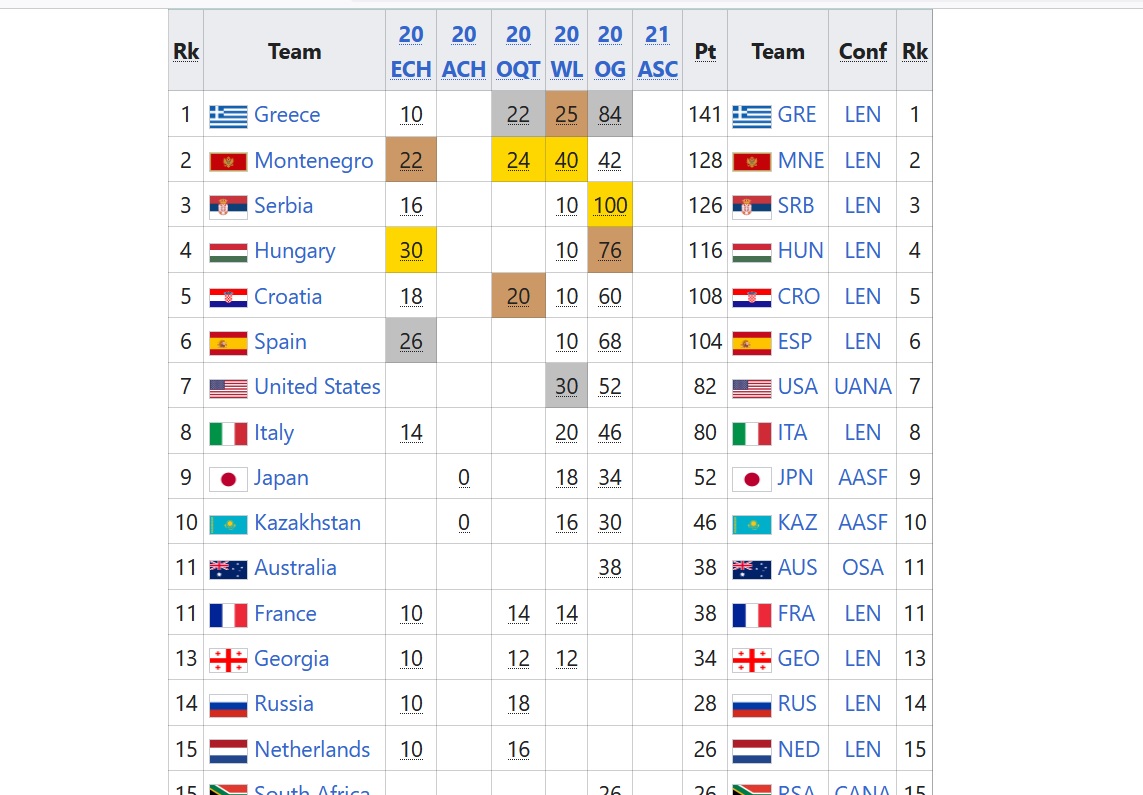1143x795 pixels.
Task: Click the United States flag icon
Action: click(228, 388)
